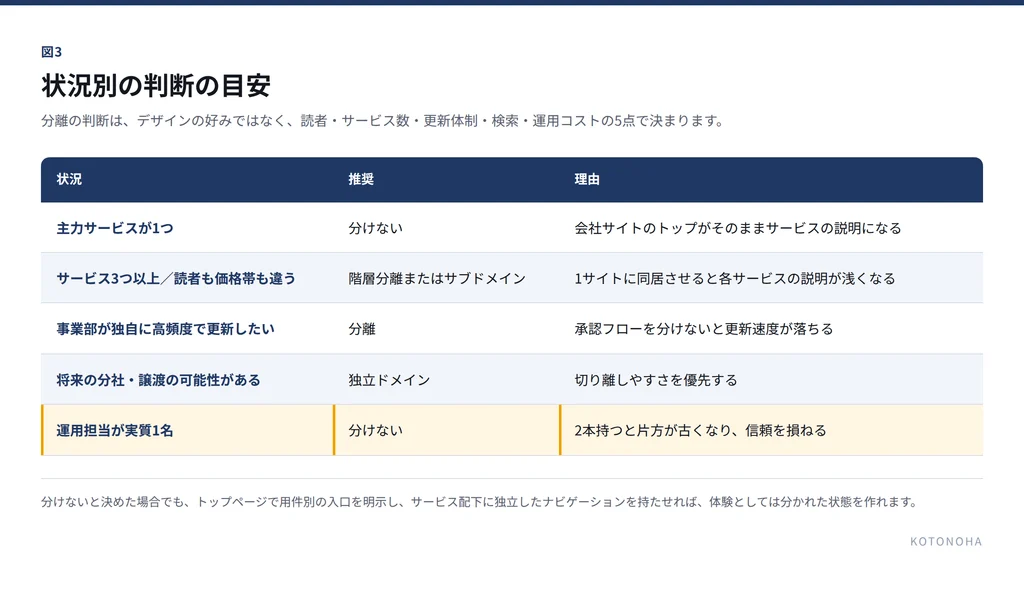
Task: Select the cell サービス3つ以上／読者も価格帯も違う
Action: pos(176,279)
